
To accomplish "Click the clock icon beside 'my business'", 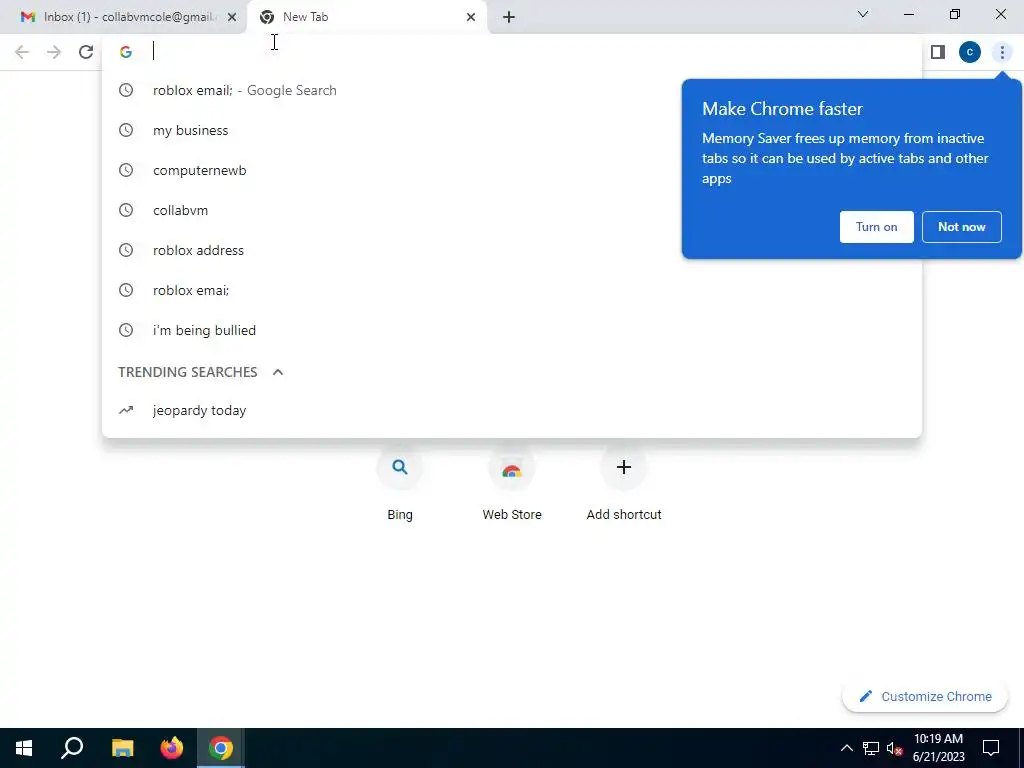I will pos(126,130).
